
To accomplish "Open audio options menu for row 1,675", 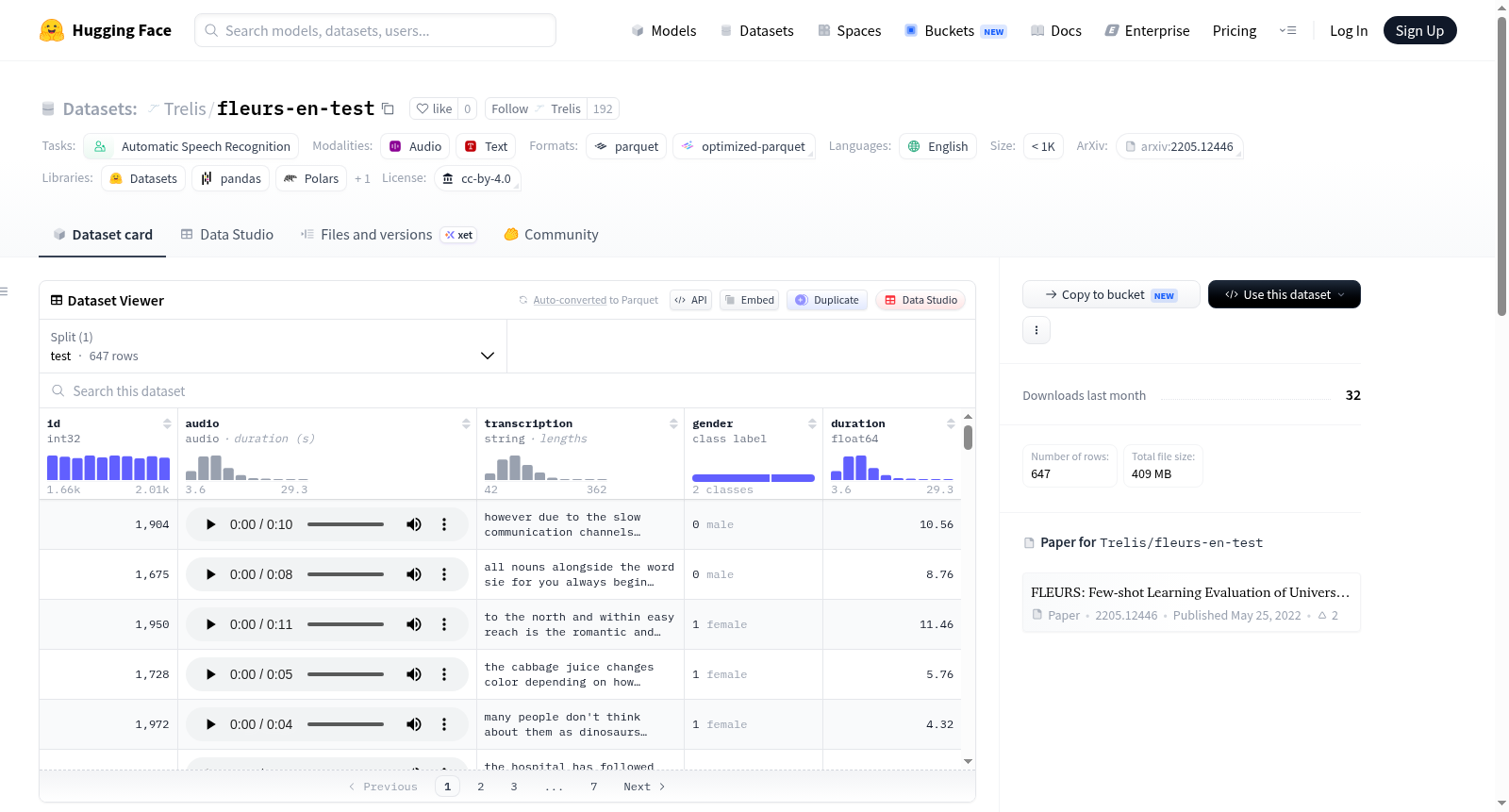I will [x=444, y=574].
